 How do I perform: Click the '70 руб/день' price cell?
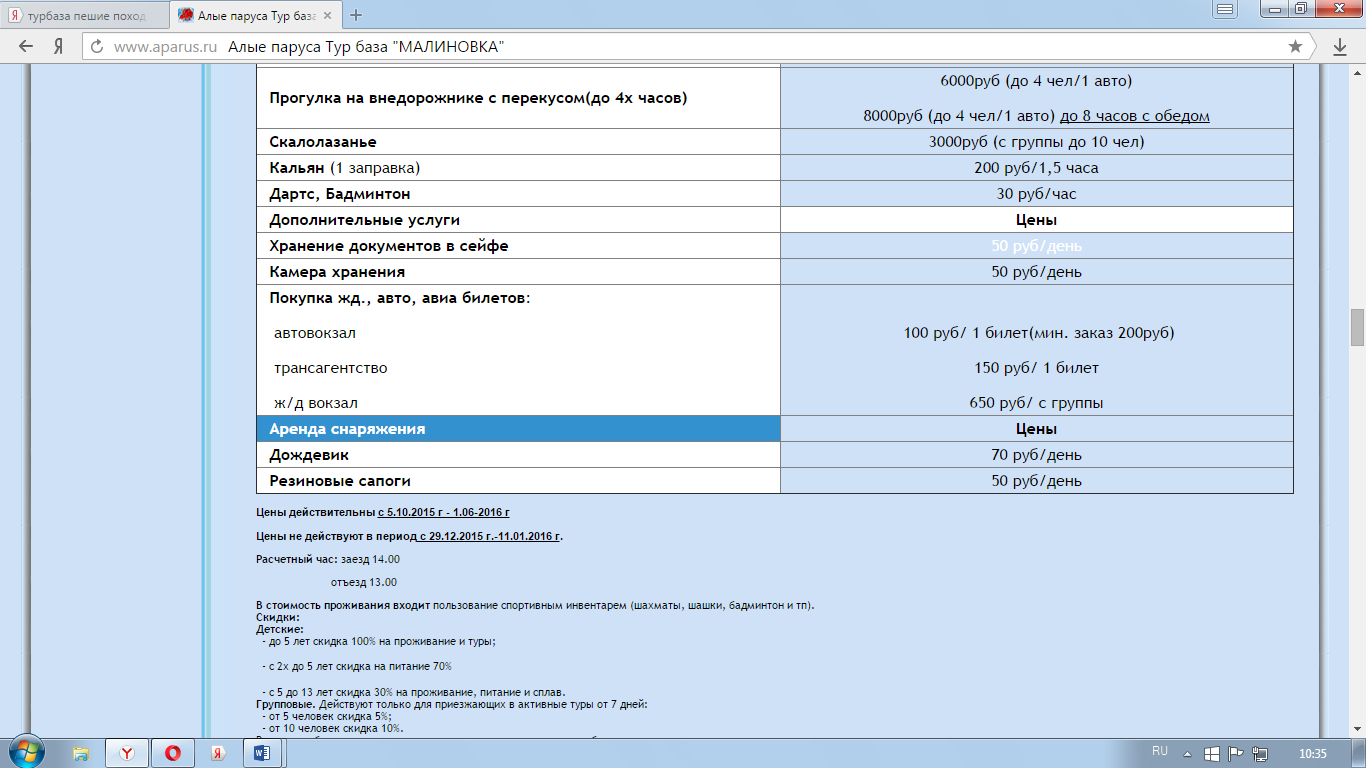click(x=1036, y=455)
